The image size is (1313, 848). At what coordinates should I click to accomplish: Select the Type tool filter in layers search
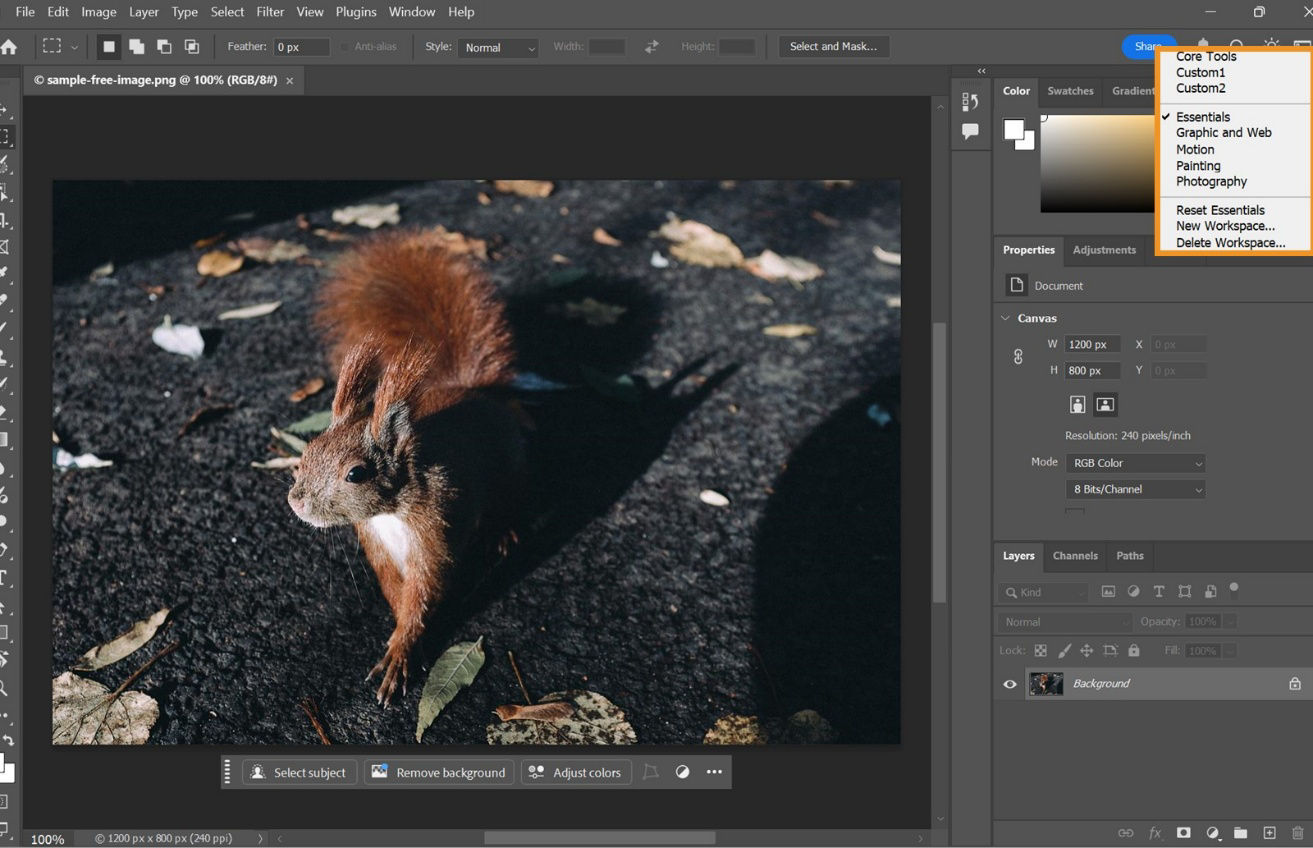click(x=1158, y=591)
